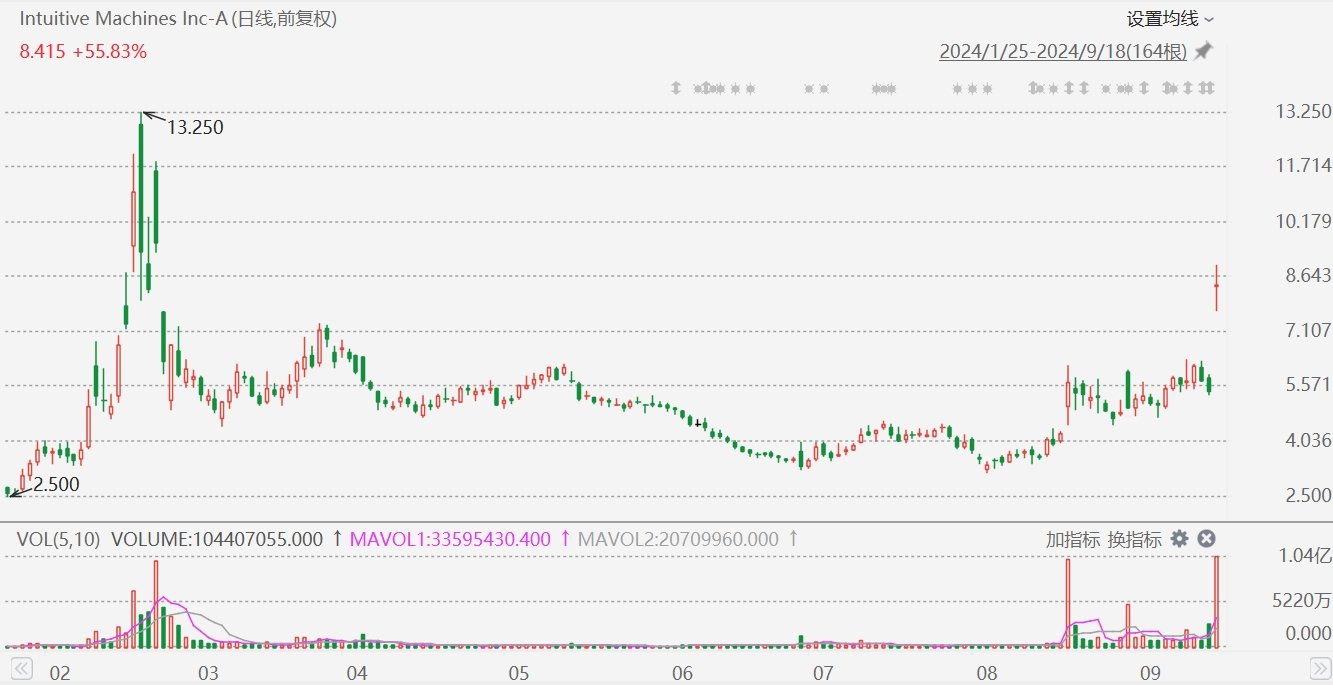This screenshot has height=685, width=1333.
Task: Click the price change 8.415 +55.83%
Action: tap(83, 51)
